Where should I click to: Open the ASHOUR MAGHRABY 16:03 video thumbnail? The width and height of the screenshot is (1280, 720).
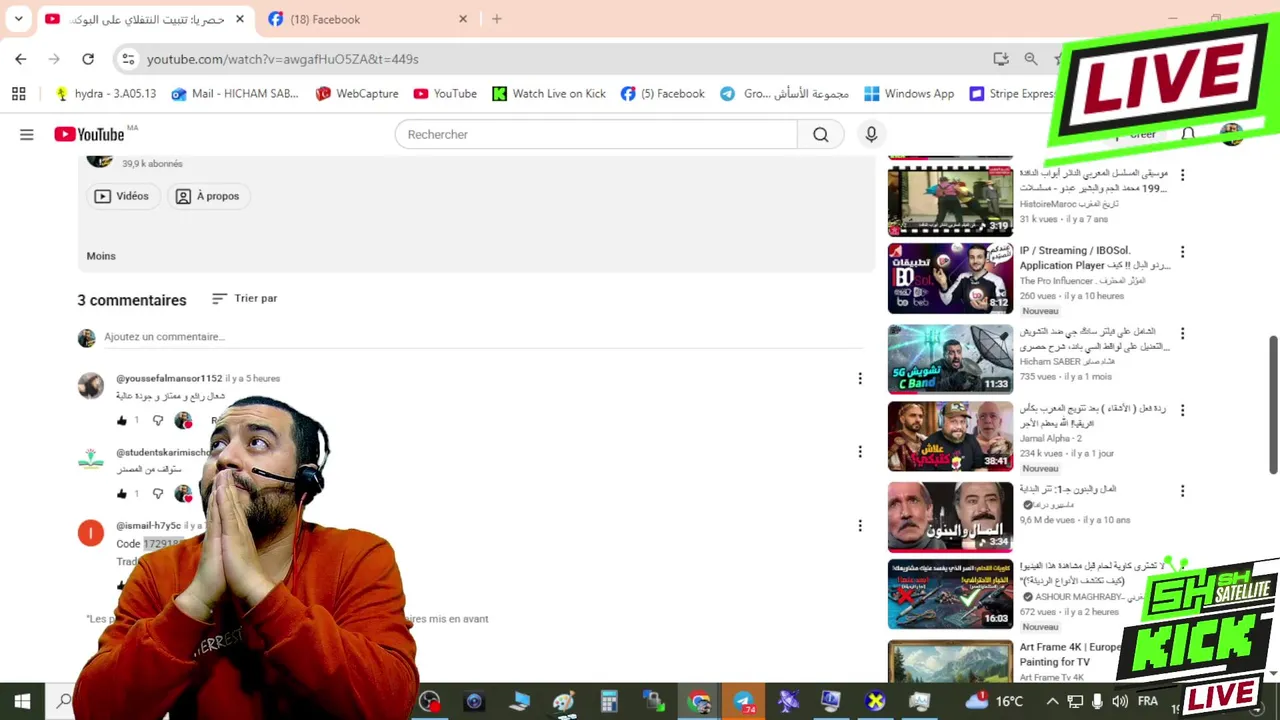tap(950, 594)
